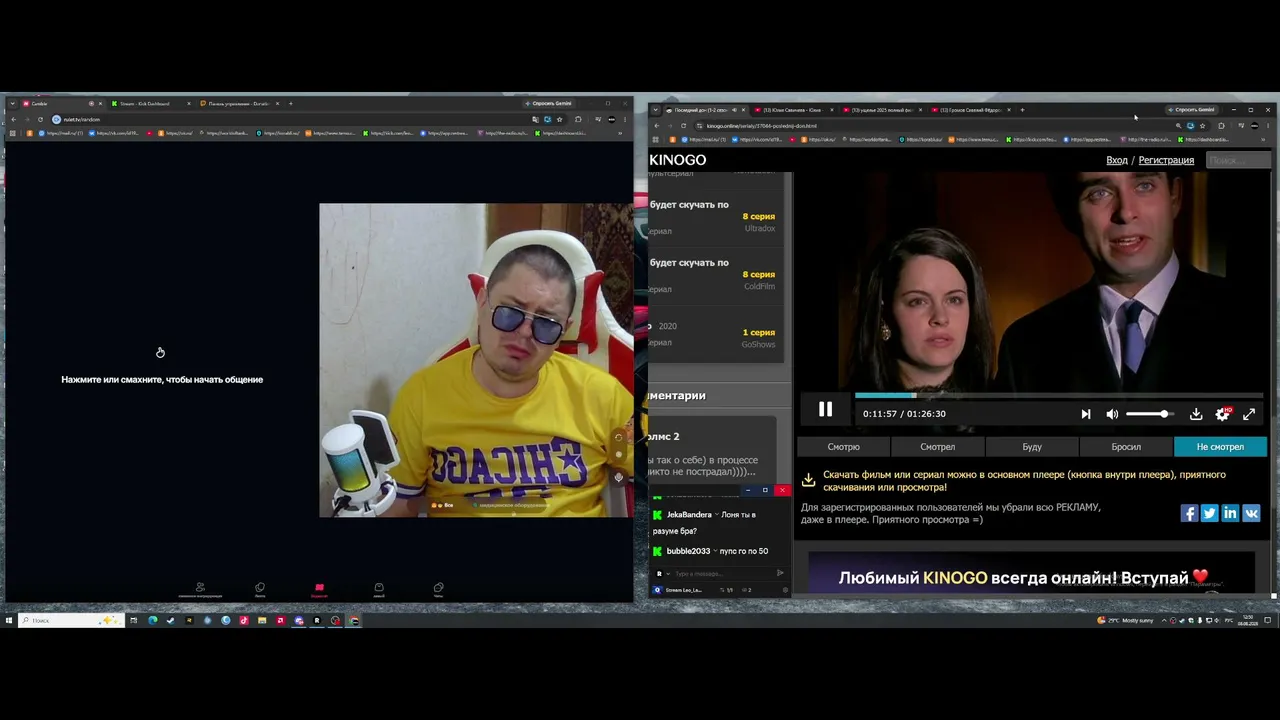Screen dimensions: 1280x720
Task: Select the Смотрел status tab
Action: [x=937, y=447]
